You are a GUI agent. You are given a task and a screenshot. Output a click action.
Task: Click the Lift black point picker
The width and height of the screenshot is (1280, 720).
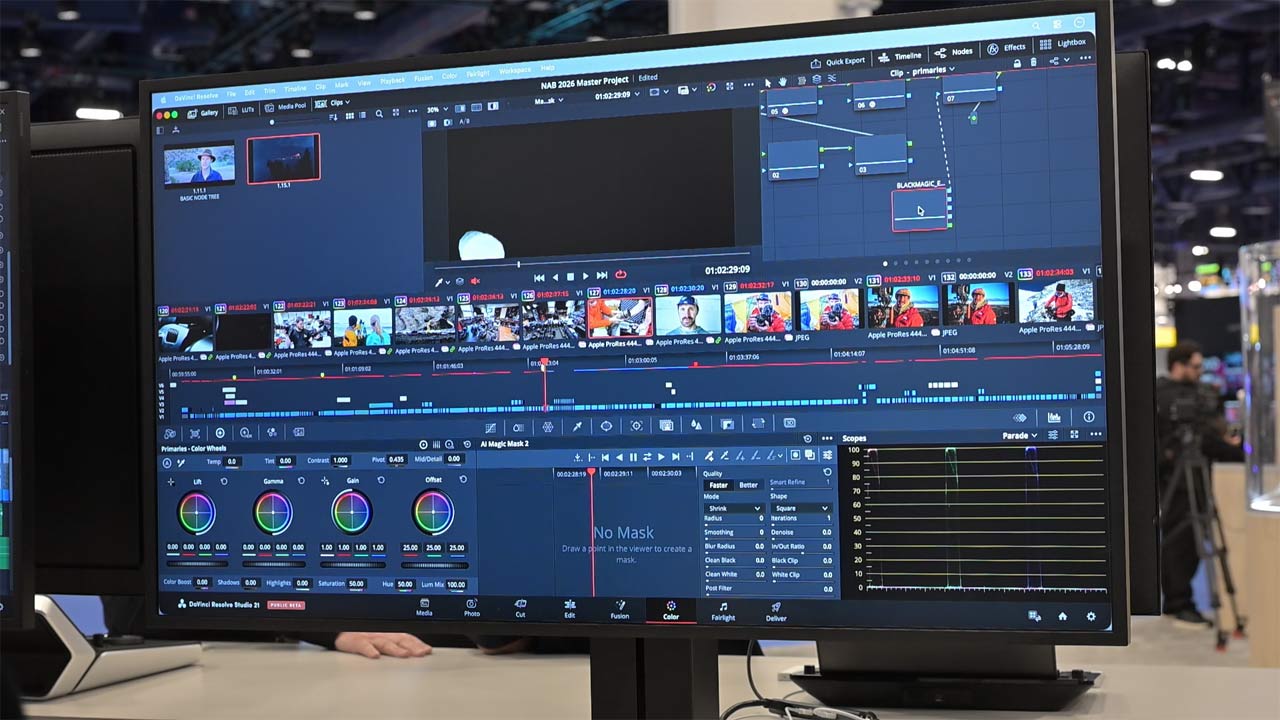point(171,482)
